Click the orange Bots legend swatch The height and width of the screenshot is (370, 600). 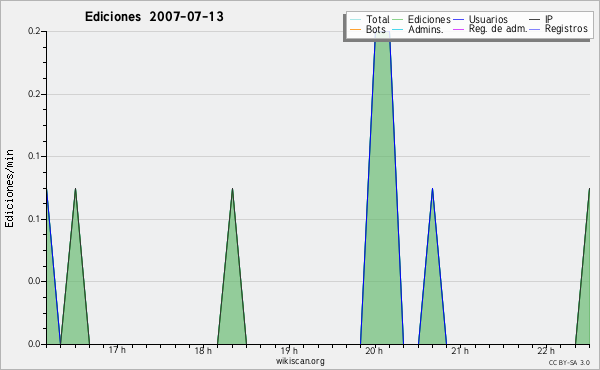pyautogui.click(x=355, y=29)
